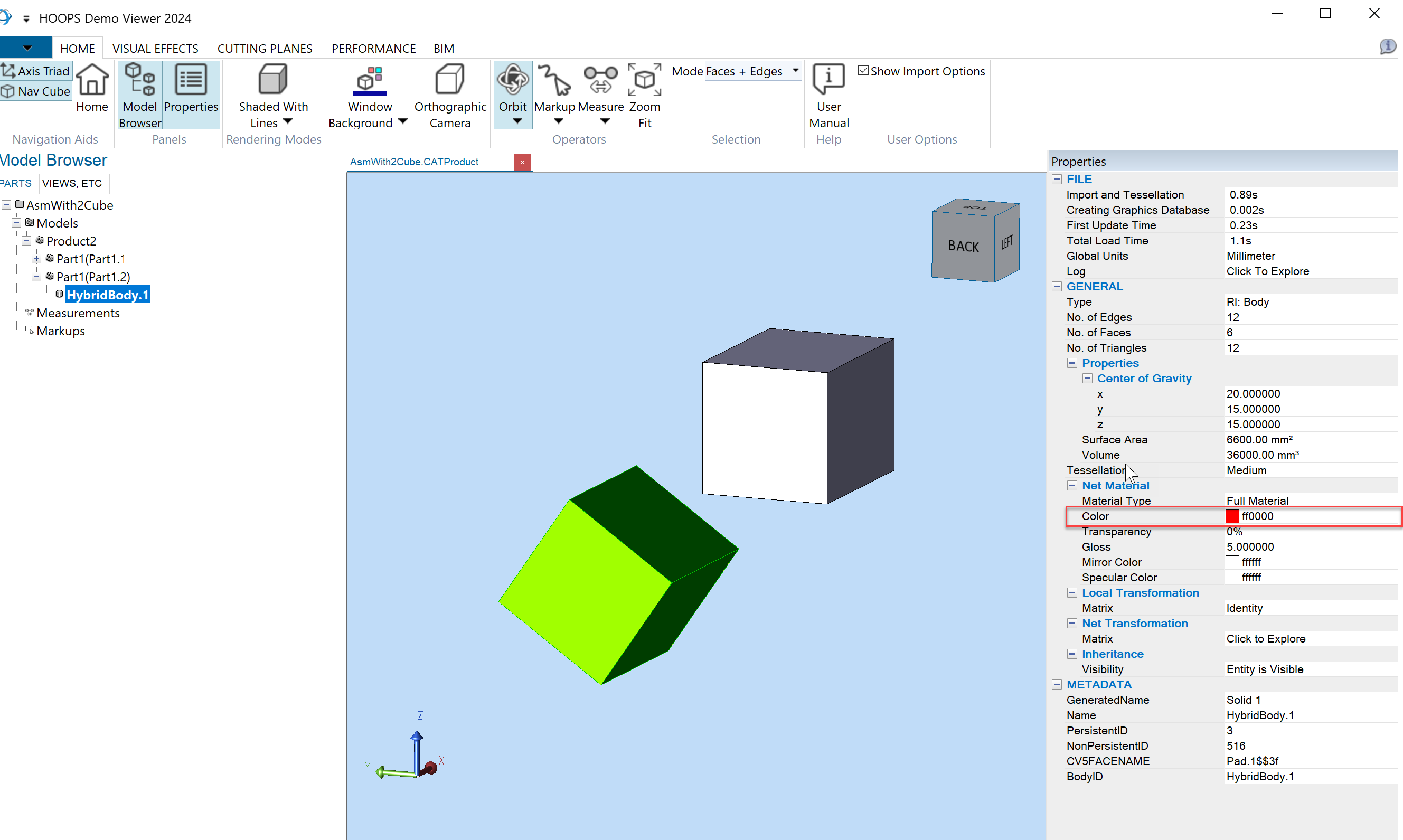Open the CUTTING PLANES ribbon tab

coord(265,49)
